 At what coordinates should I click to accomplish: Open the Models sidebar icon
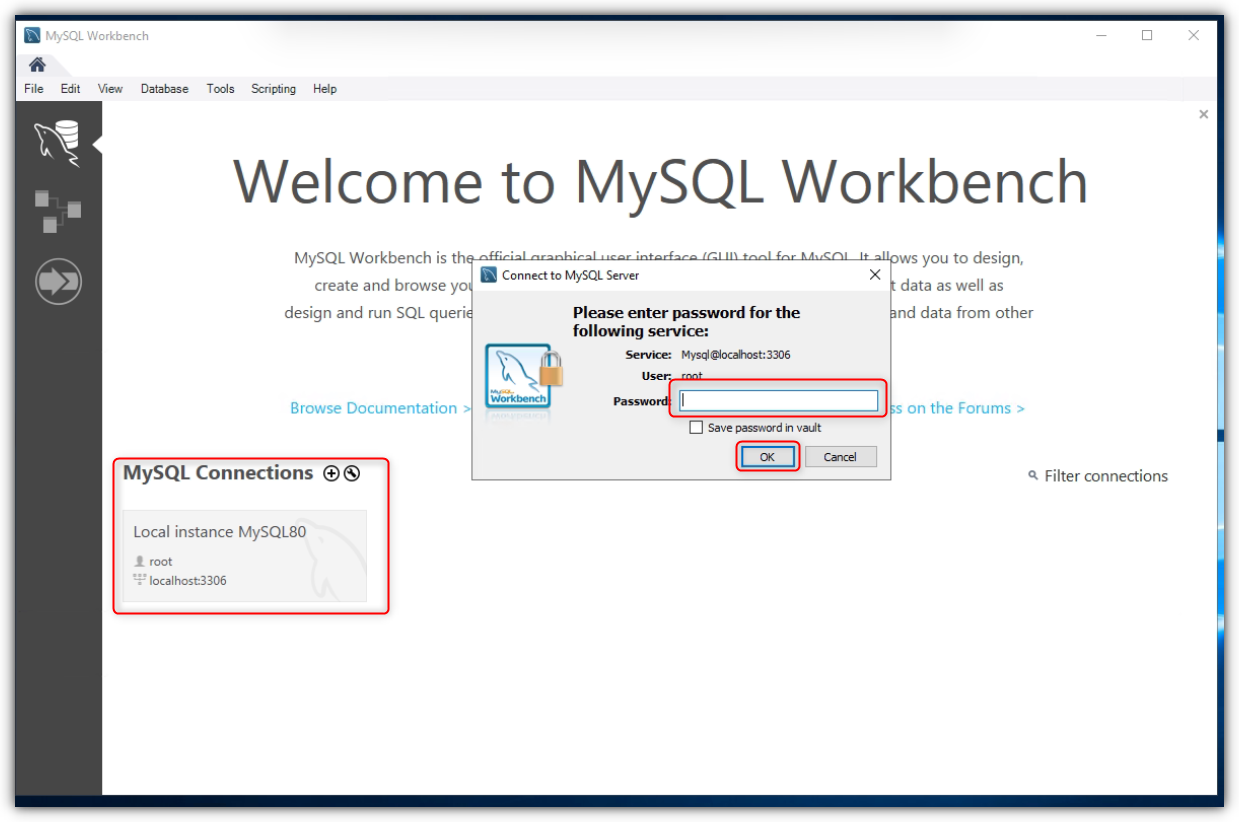[x=58, y=211]
